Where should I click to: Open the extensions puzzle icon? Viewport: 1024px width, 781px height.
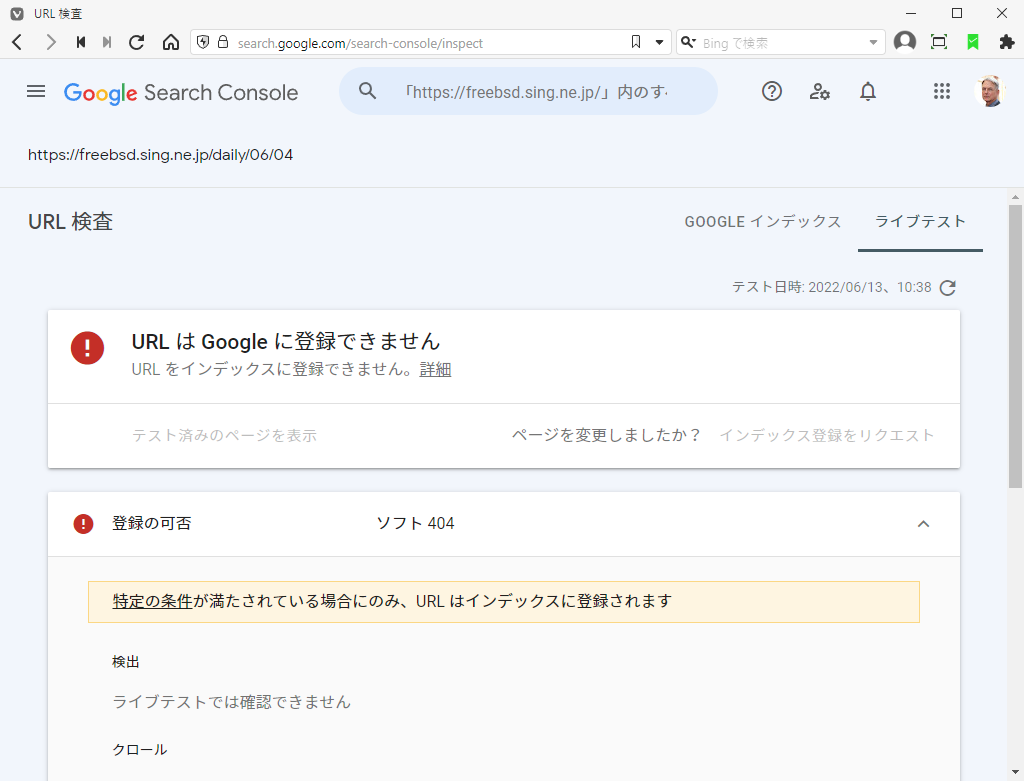(1007, 42)
